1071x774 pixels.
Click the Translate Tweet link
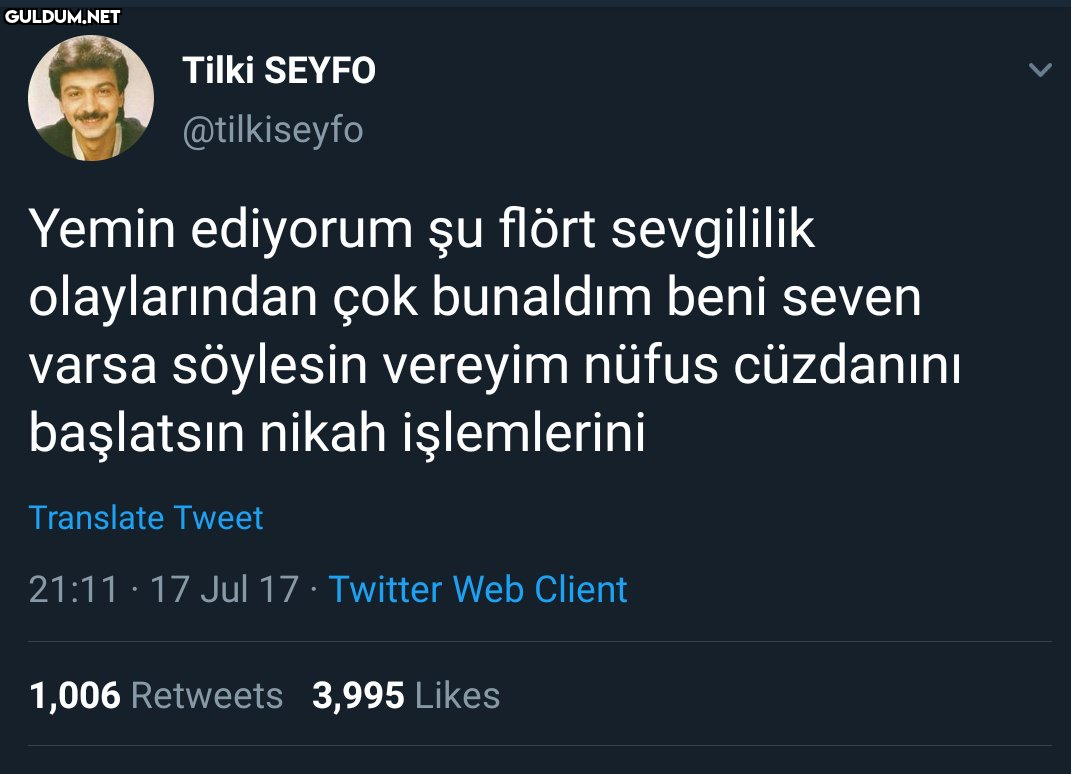[x=146, y=518]
